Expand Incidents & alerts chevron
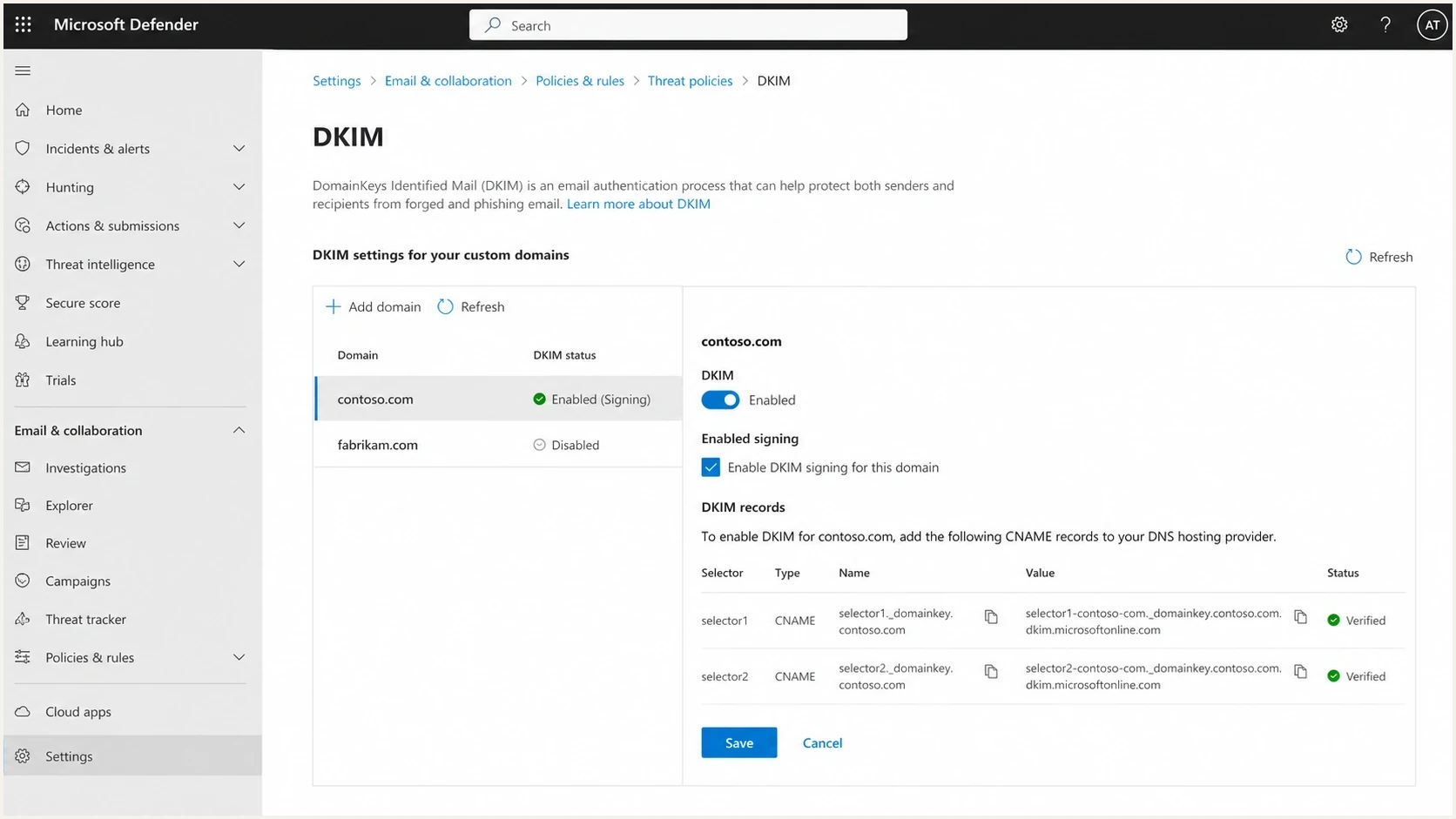 coord(239,148)
